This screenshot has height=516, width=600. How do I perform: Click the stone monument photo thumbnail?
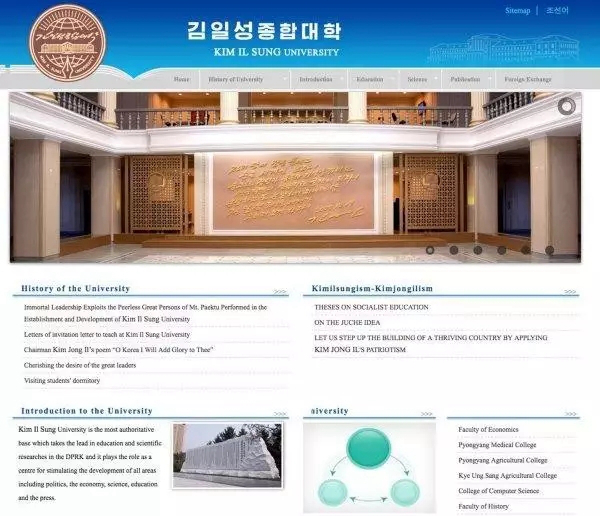(x=228, y=456)
